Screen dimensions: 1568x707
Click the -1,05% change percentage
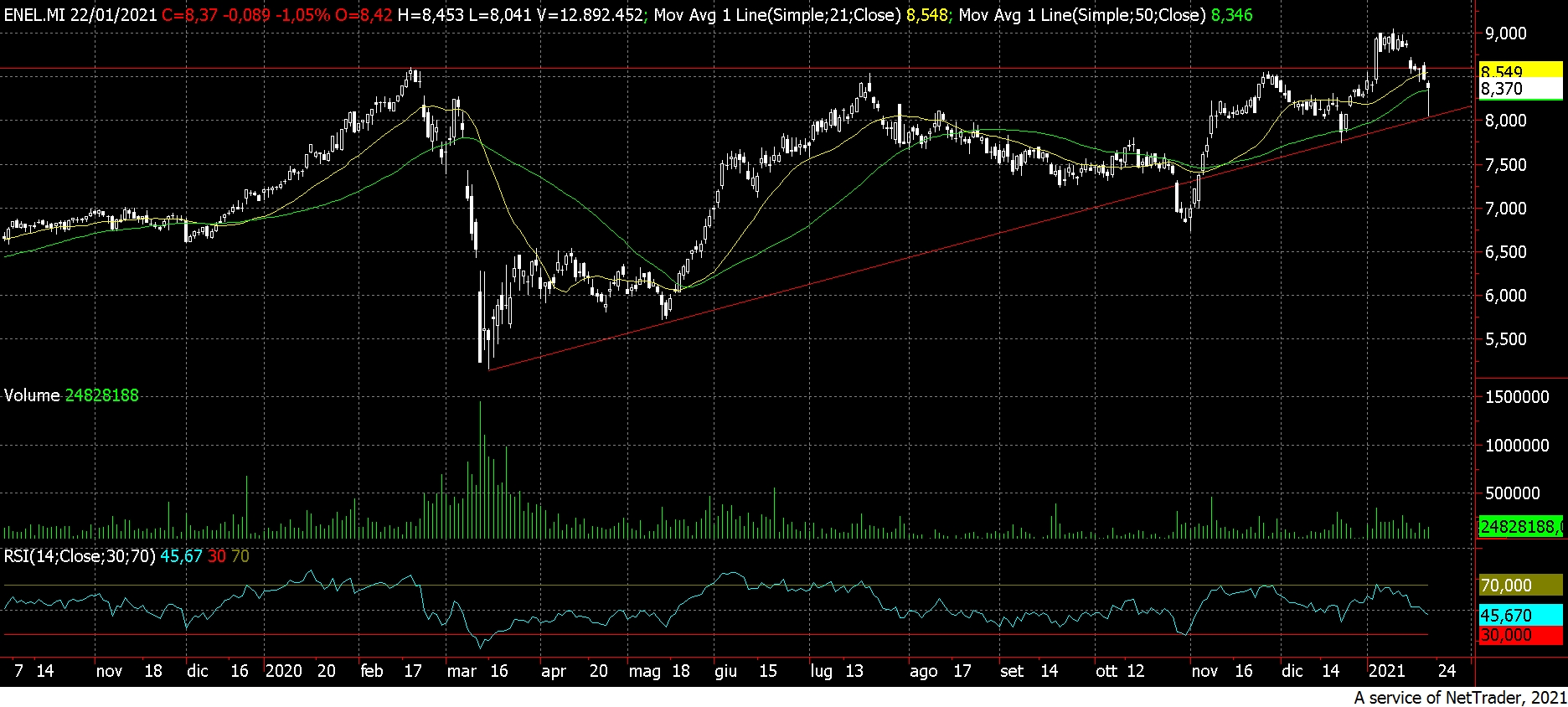pyautogui.click(x=302, y=14)
